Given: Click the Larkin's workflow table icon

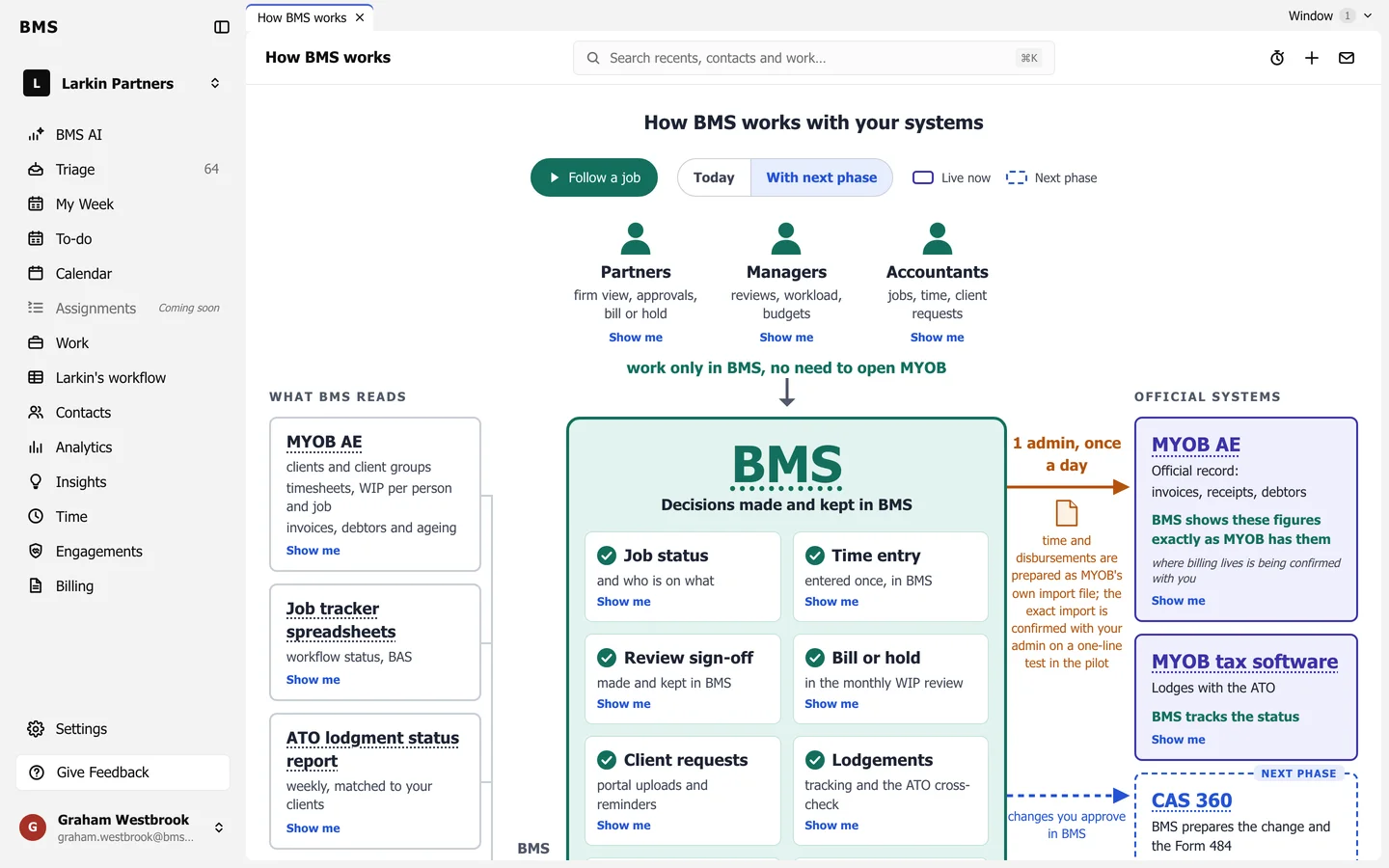Looking at the screenshot, I should point(36,378).
